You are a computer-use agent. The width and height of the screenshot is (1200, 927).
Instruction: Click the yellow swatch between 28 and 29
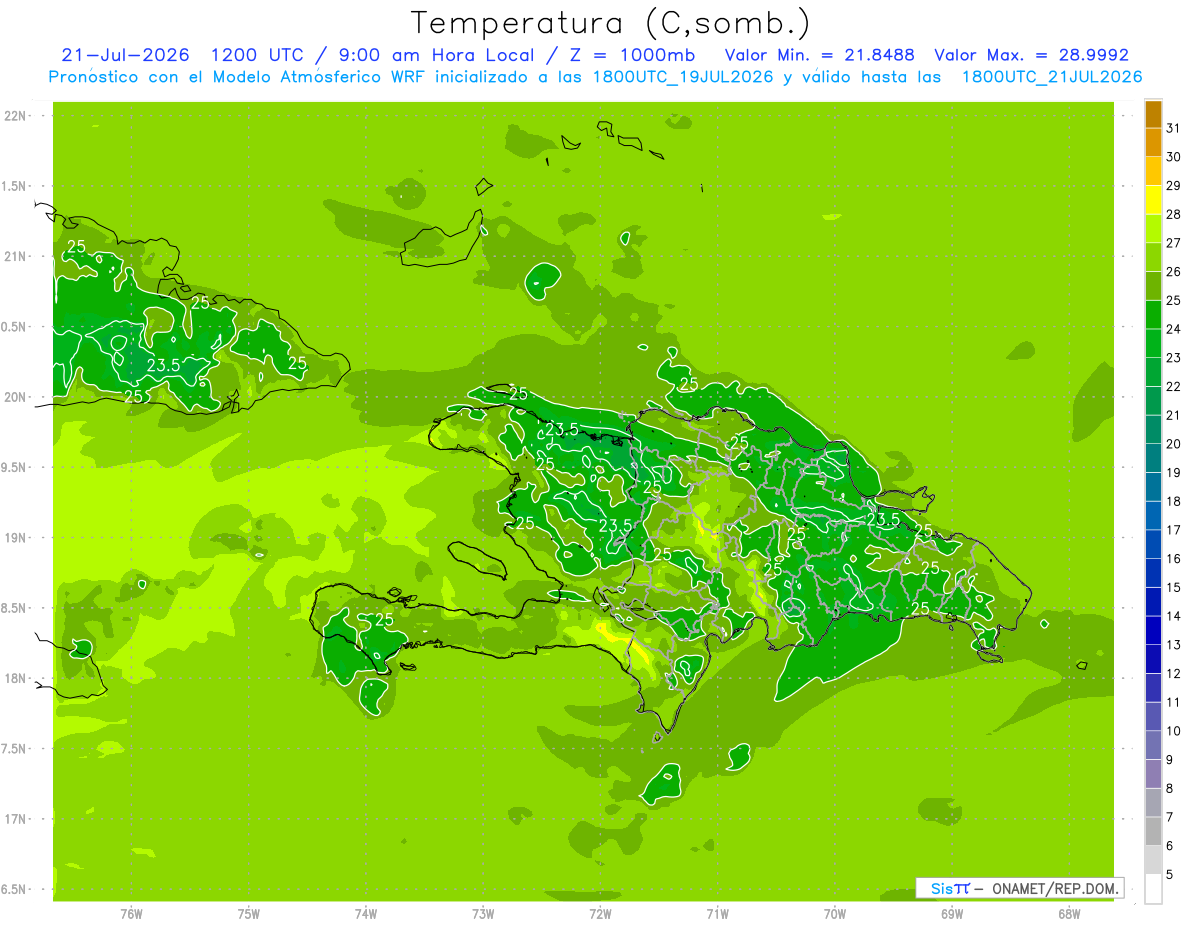(x=1153, y=200)
